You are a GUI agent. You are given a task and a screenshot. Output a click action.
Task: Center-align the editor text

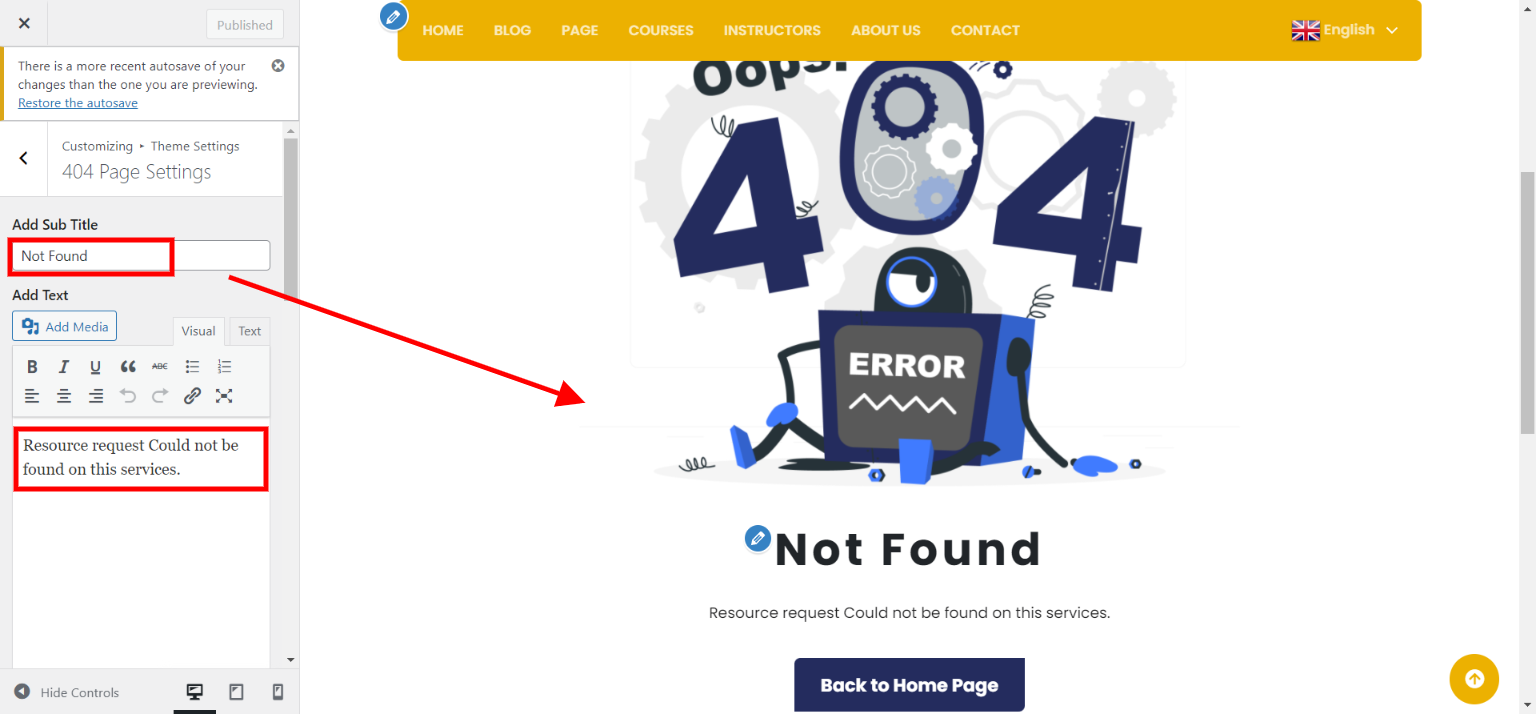tap(64, 396)
